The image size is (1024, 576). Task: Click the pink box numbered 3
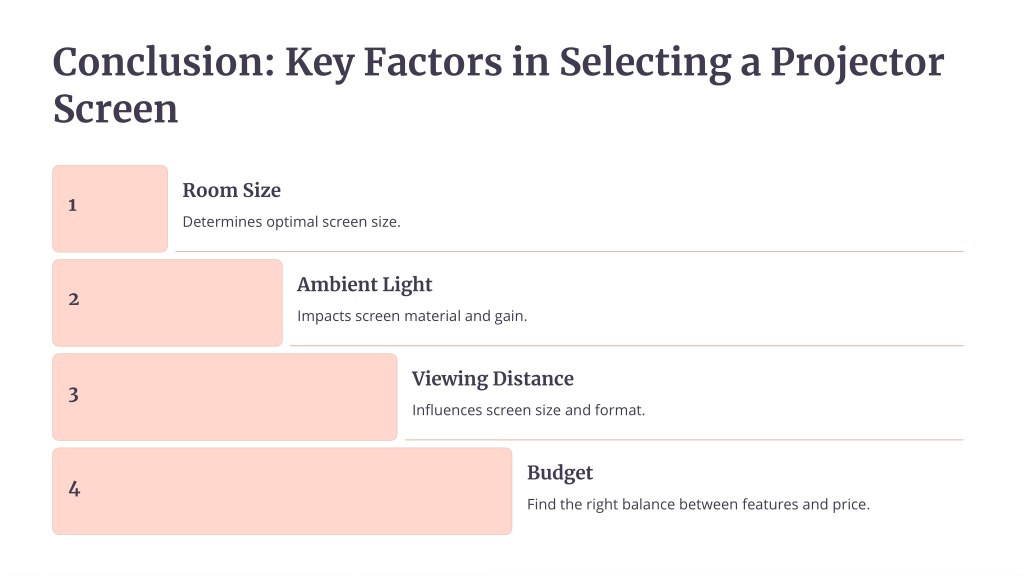[x=225, y=397]
